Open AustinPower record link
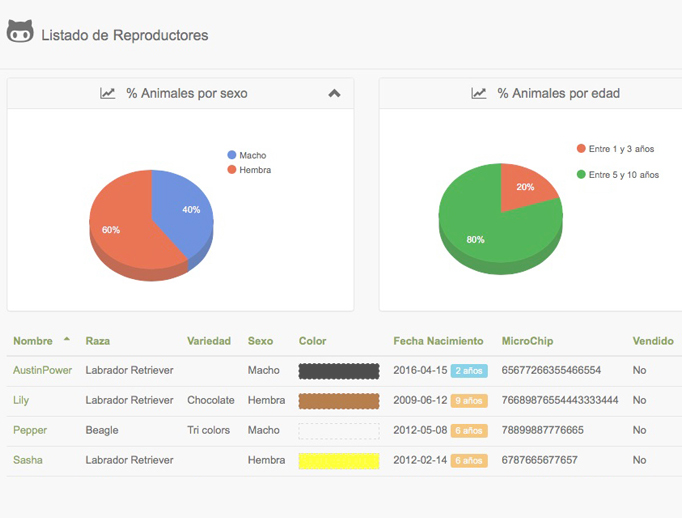 coord(42,370)
